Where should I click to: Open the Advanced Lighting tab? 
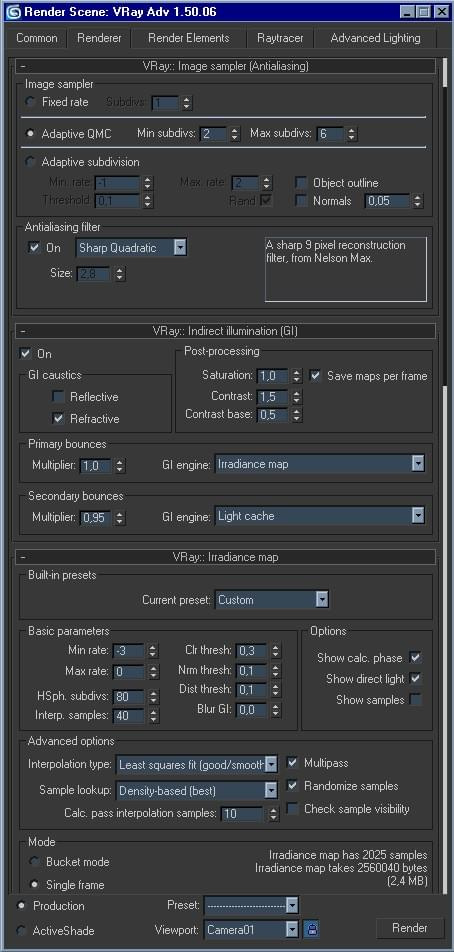coord(375,38)
